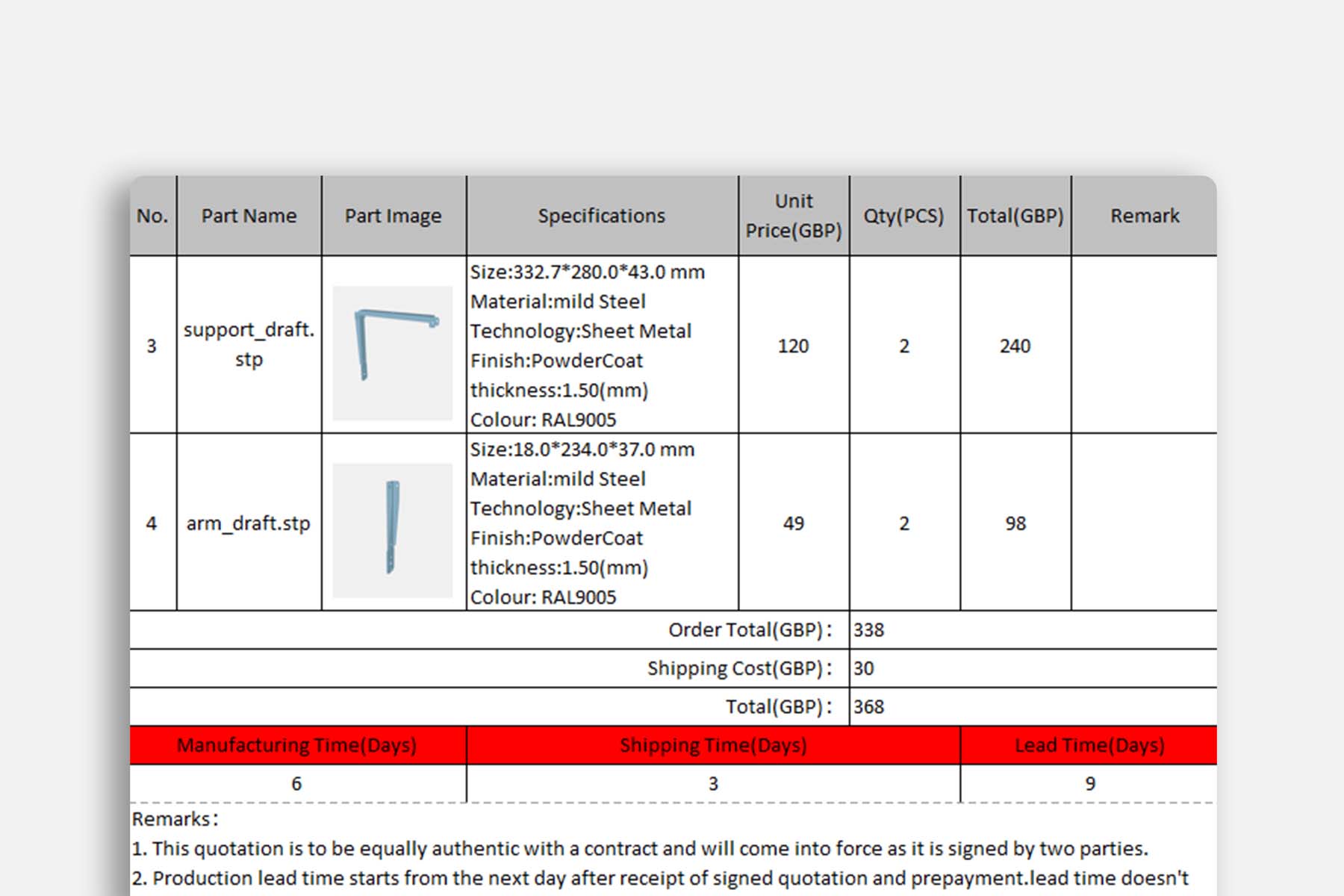This screenshot has height=896, width=1344.
Task: Click the manufacturing time value 6
Action: point(297,783)
